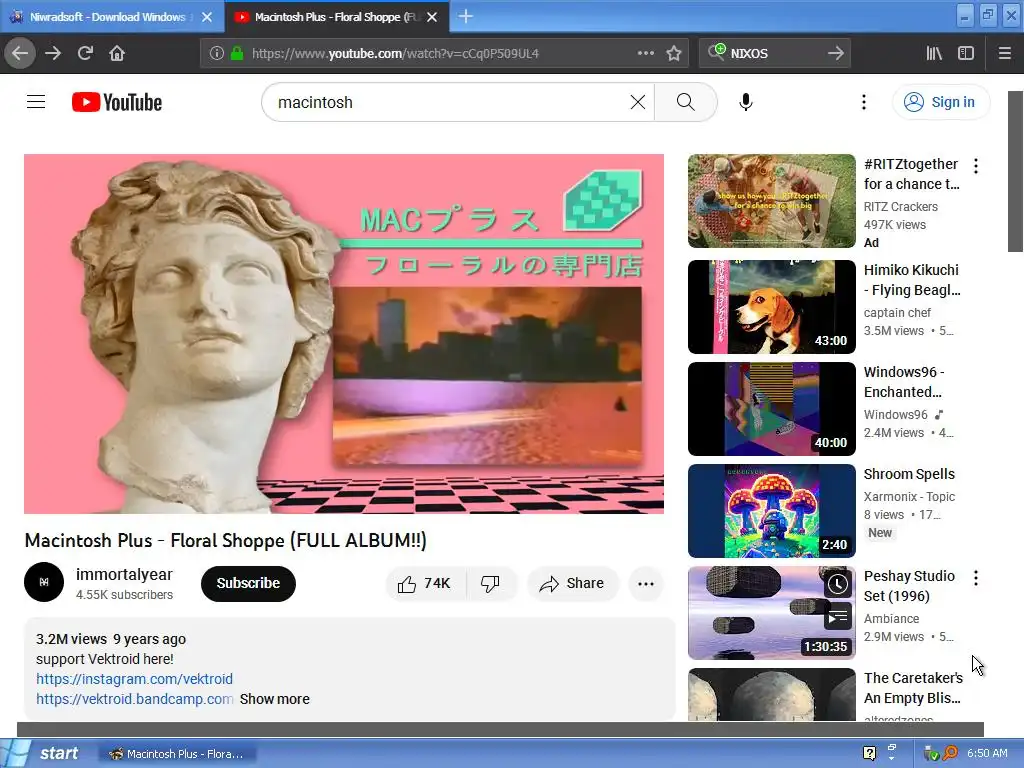Click the Xarmonix - Topic channel name
Viewport: 1024px width, 768px height.
click(x=909, y=496)
